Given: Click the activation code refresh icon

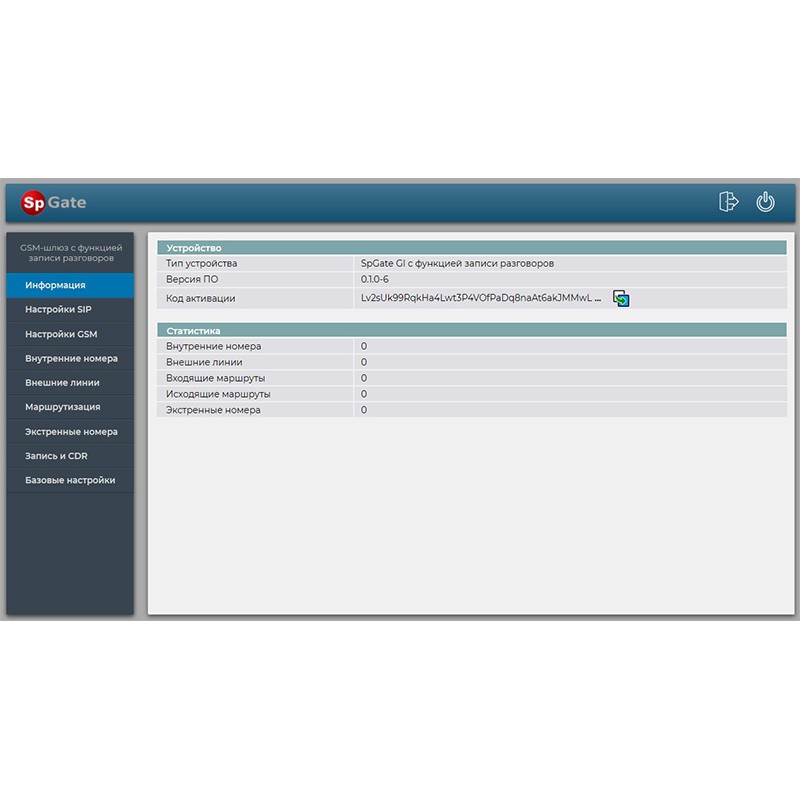Looking at the screenshot, I should tap(621, 298).
